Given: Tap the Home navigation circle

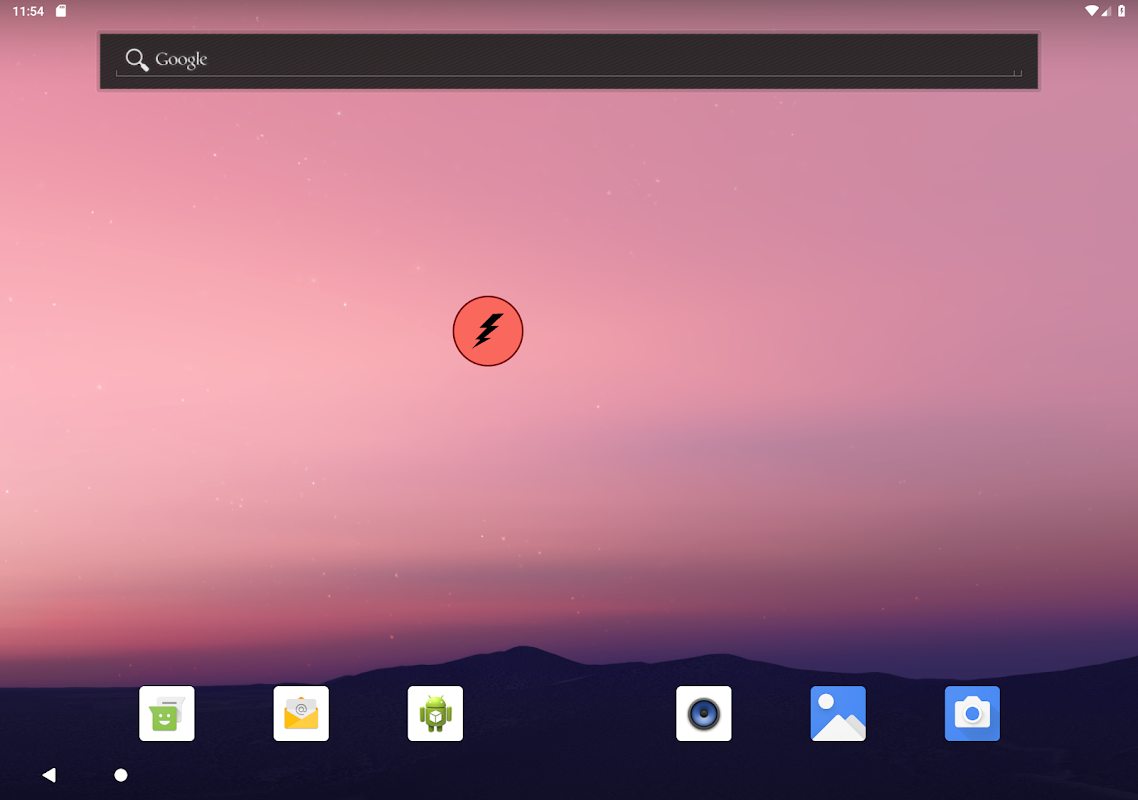Looking at the screenshot, I should click(x=121, y=775).
